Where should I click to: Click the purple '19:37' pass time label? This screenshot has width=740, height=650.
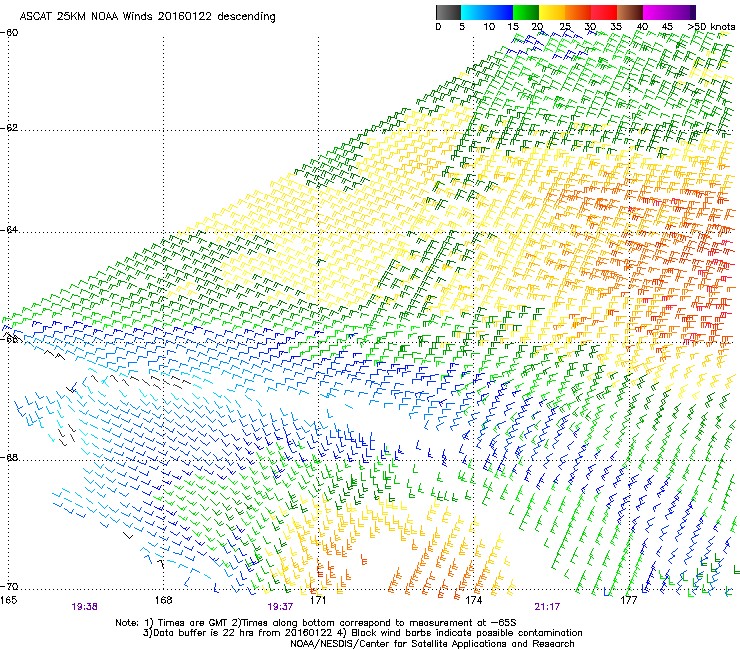280,607
